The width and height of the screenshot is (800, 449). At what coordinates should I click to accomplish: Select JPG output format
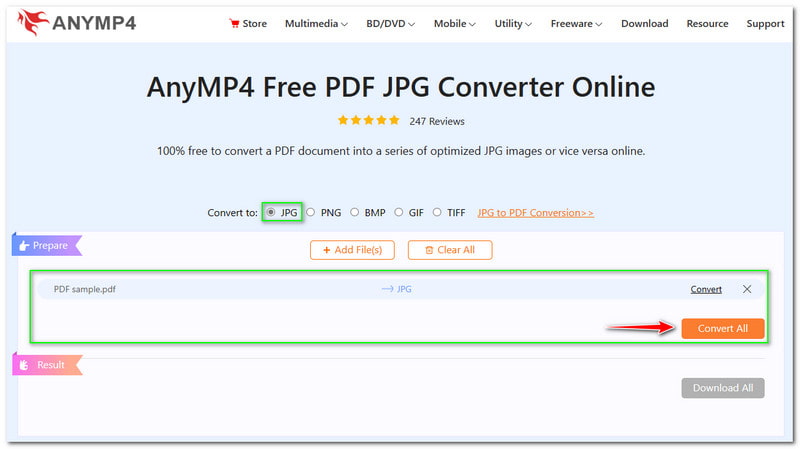coord(271,212)
